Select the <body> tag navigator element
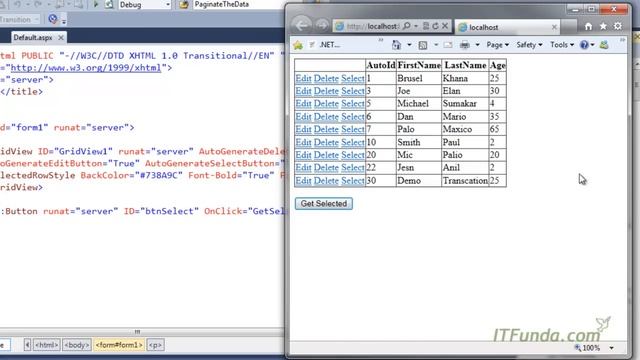The image size is (640, 360). click(x=76, y=345)
